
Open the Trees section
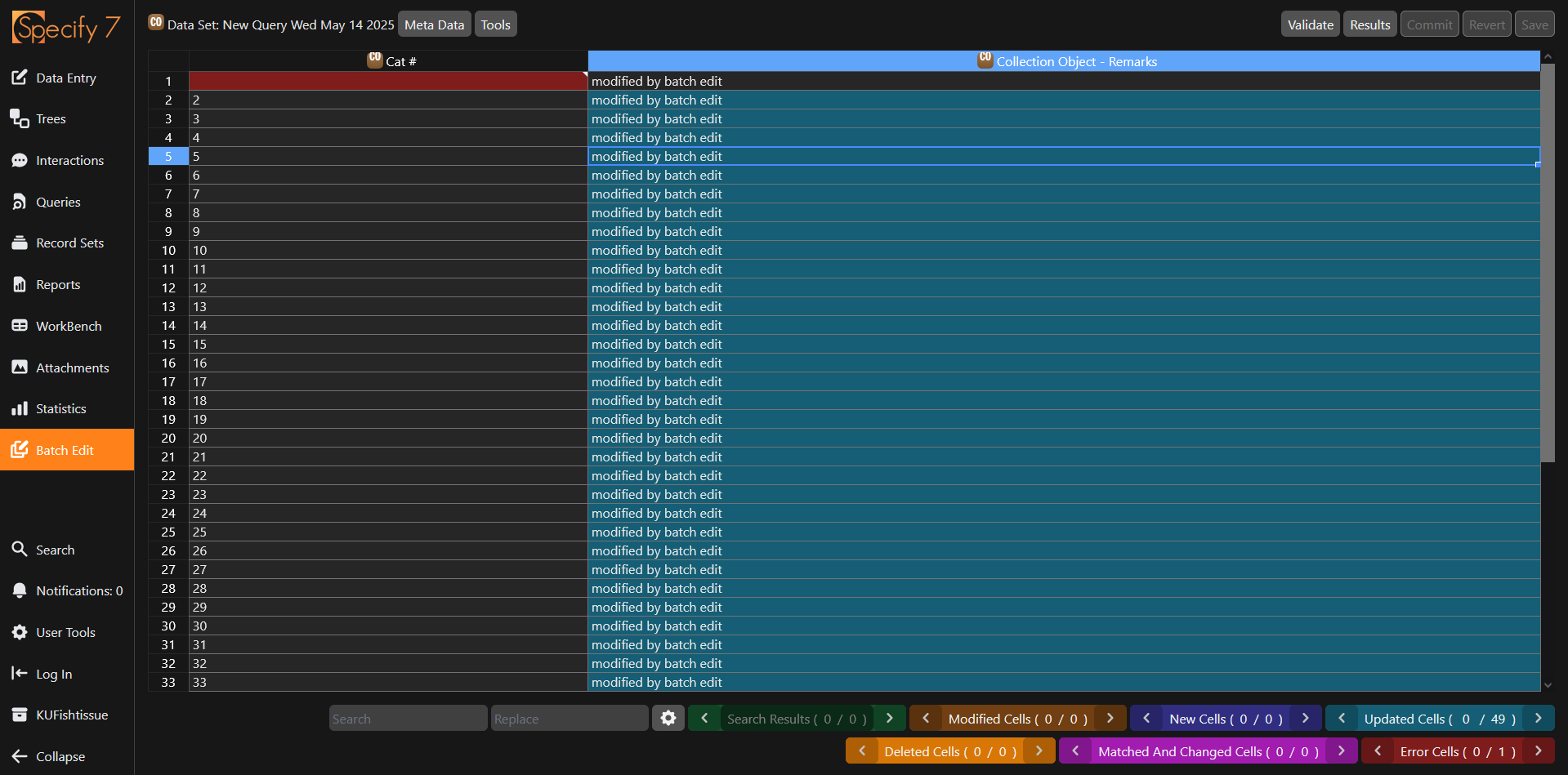pyautogui.click(x=67, y=119)
